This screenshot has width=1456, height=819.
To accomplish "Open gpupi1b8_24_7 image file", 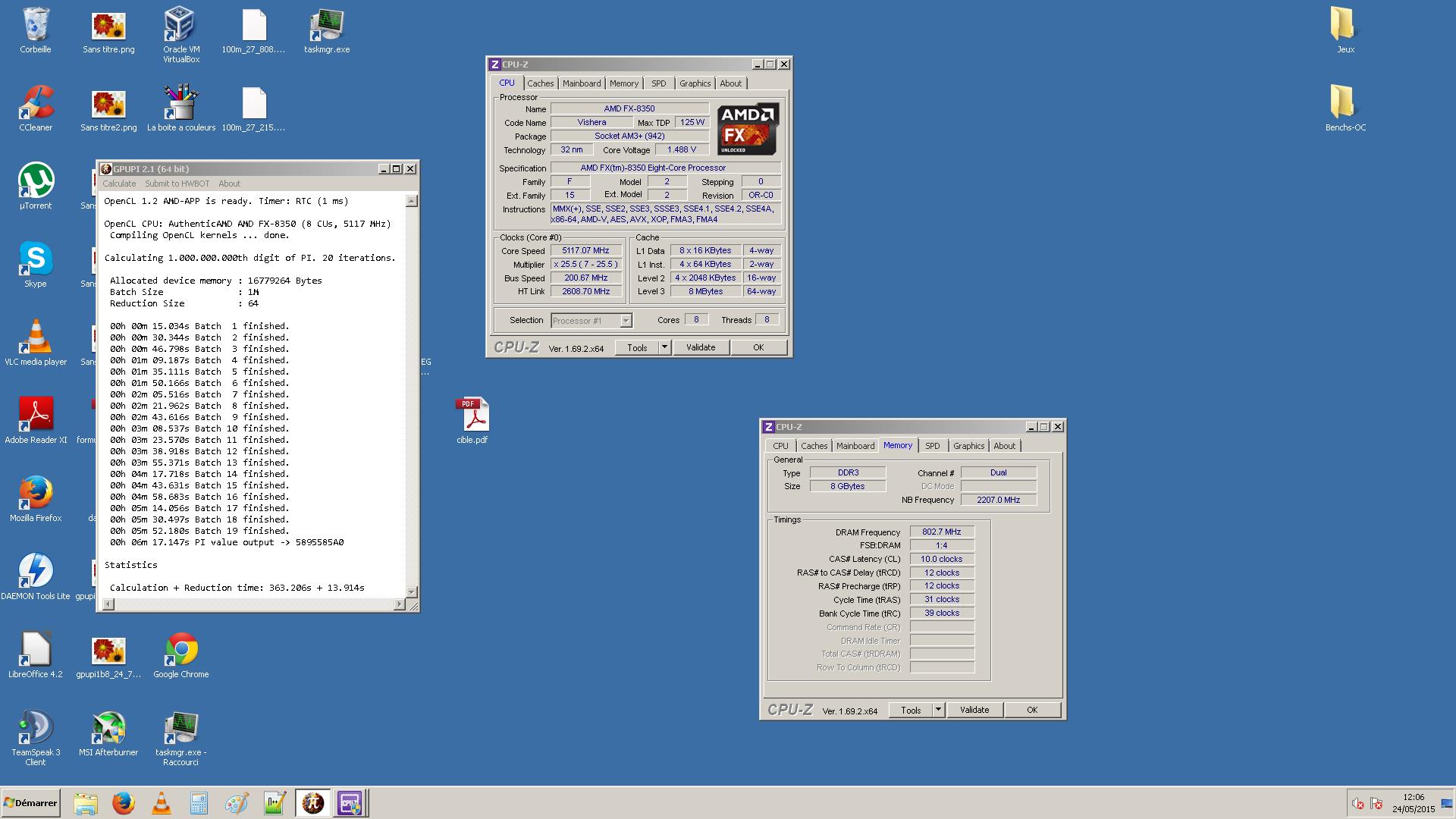I will click(x=108, y=655).
